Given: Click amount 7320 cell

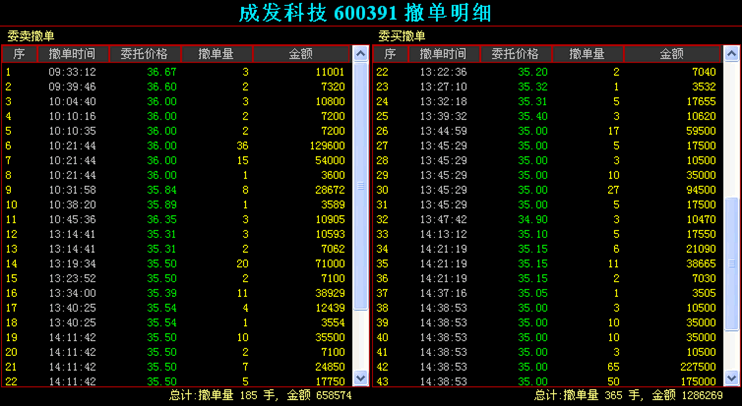Looking at the screenshot, I should pos(333,87).
